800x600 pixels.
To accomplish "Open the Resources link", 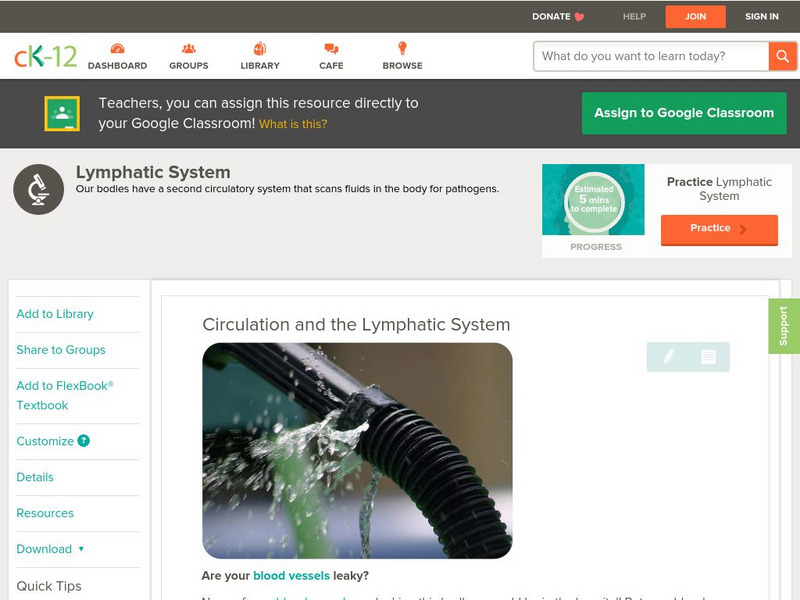I will click(45, 513).
